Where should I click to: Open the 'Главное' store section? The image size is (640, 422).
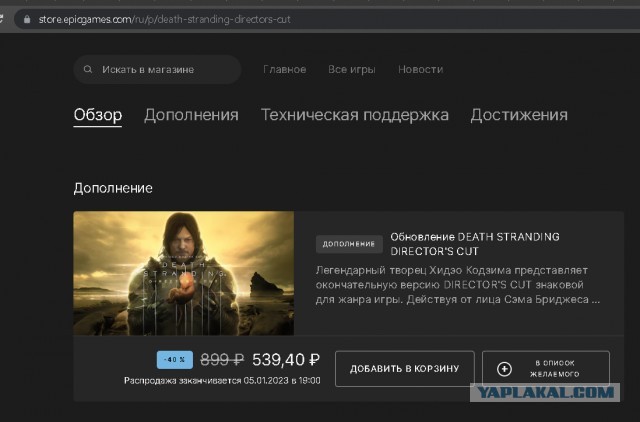point(284,69)
